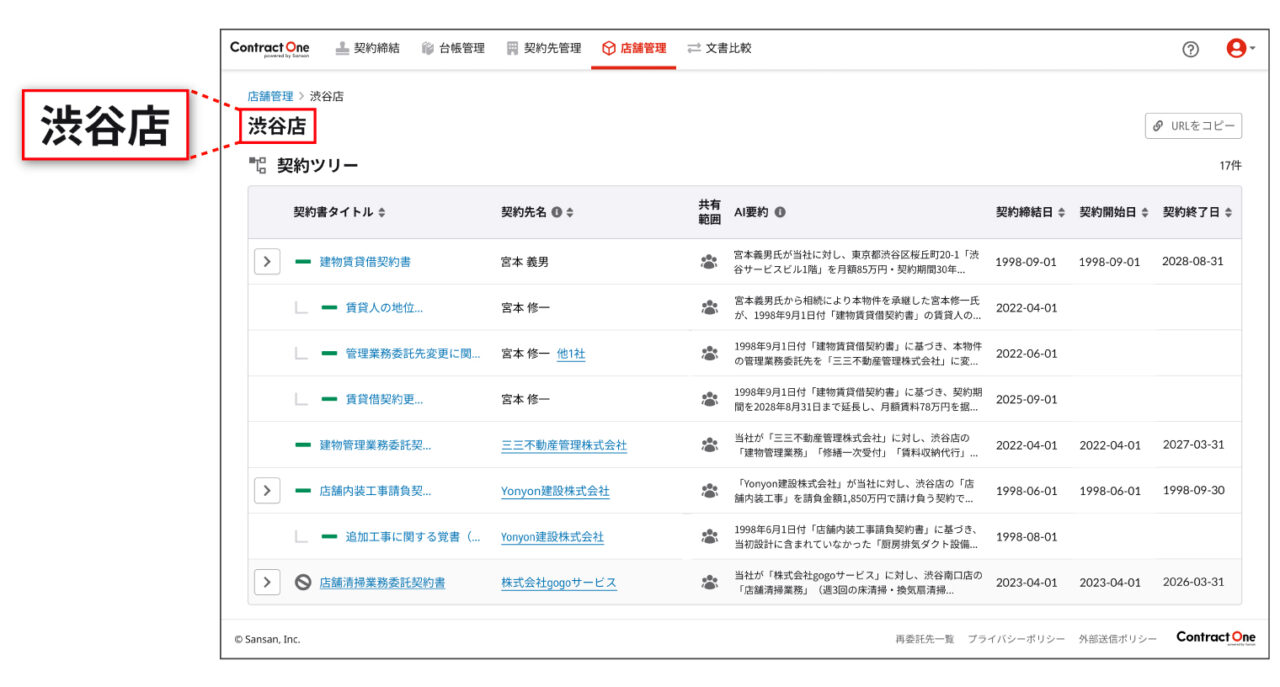This screenshot has height=687, width=1280.
Task: Open the プライバシーポリシー footer link
Action: [x=1016, y=639]
